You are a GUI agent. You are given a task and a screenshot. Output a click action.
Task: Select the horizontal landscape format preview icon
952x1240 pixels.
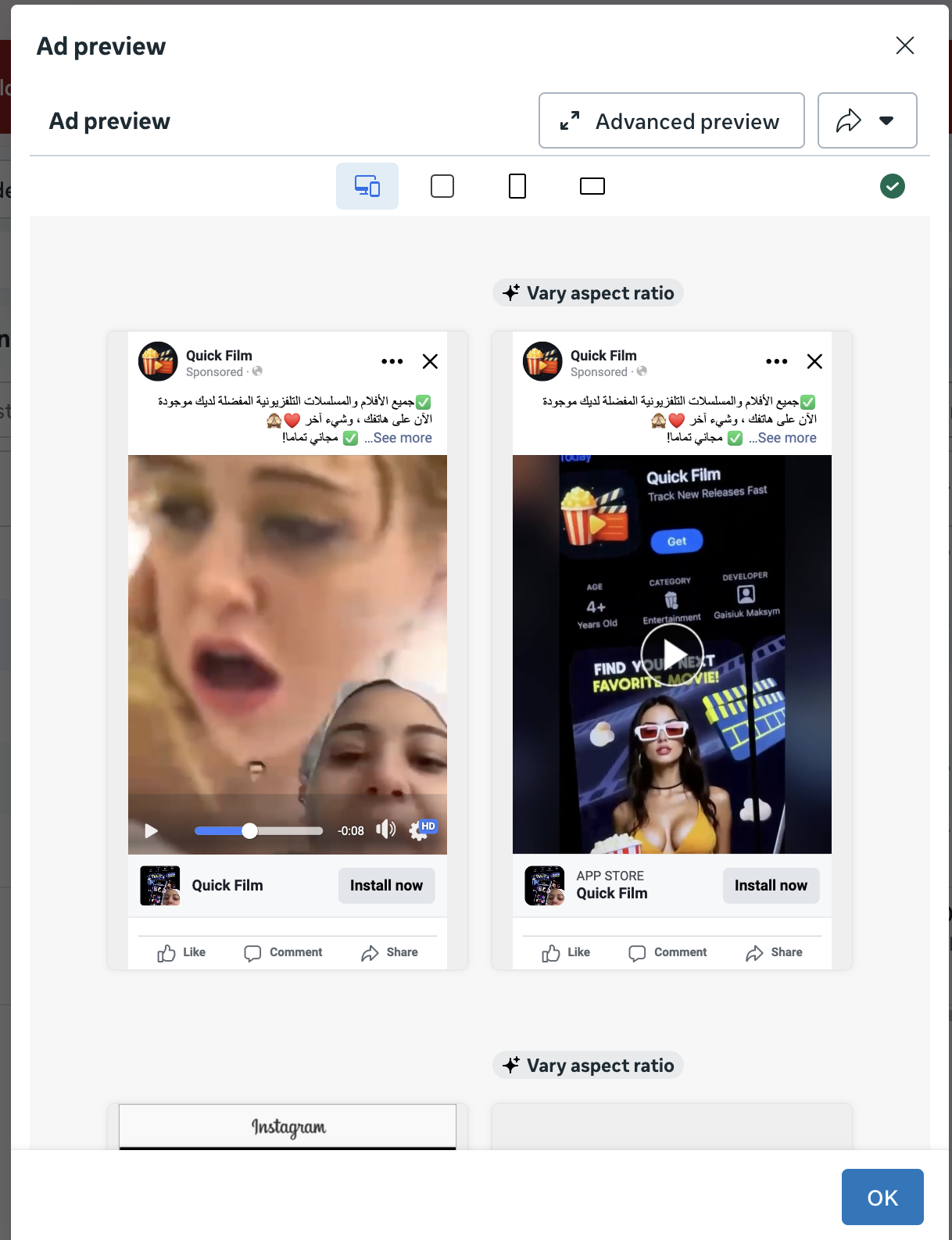pos(592,186)
